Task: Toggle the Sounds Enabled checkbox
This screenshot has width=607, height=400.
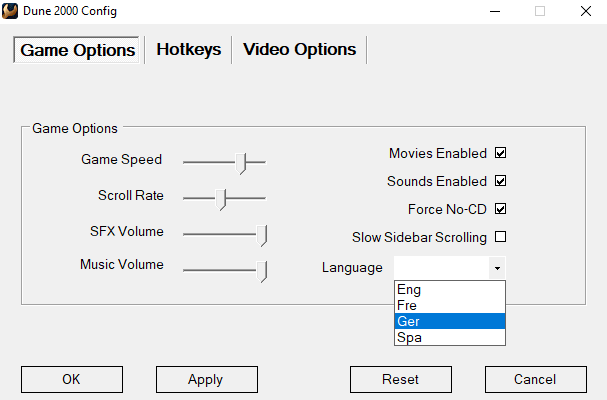Action: [x=501, y=182]
